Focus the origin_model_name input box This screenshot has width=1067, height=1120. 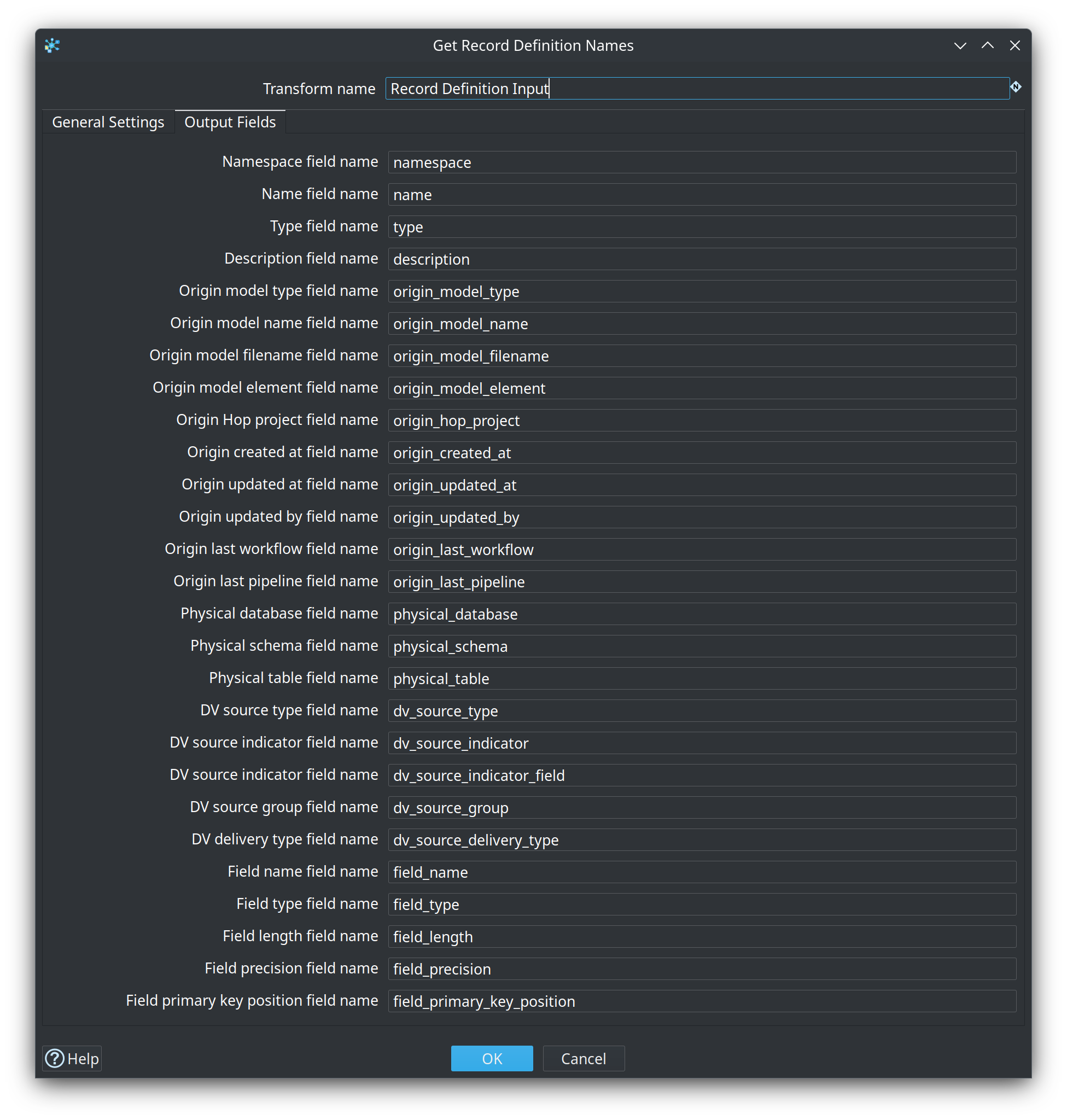pyautogui.click(x=702, y=324)
